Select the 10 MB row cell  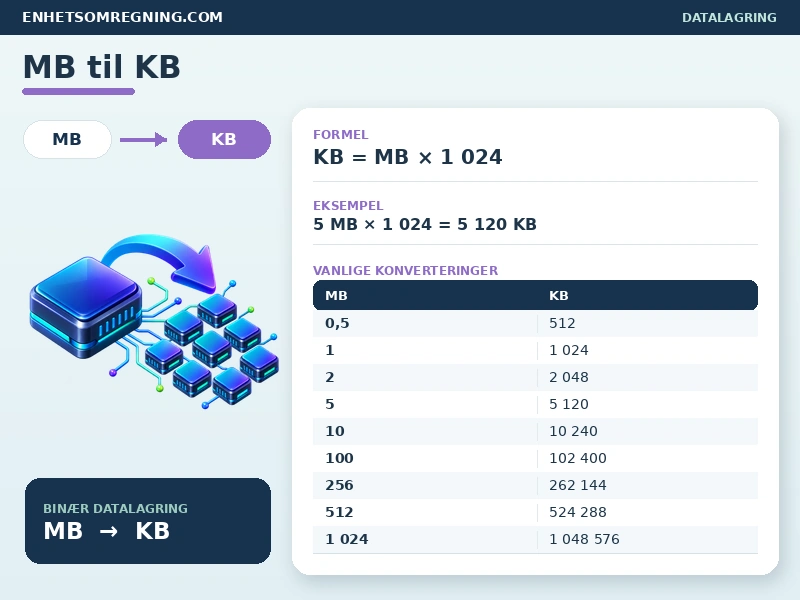pyautogui.click(x=425, y=432)
